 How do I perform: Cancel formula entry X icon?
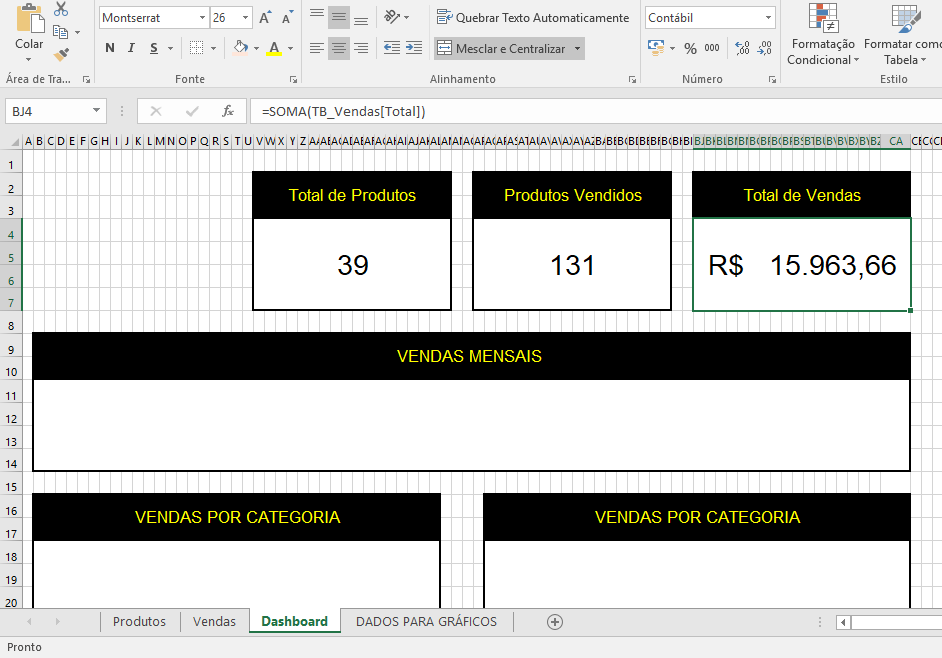[156, 111]
